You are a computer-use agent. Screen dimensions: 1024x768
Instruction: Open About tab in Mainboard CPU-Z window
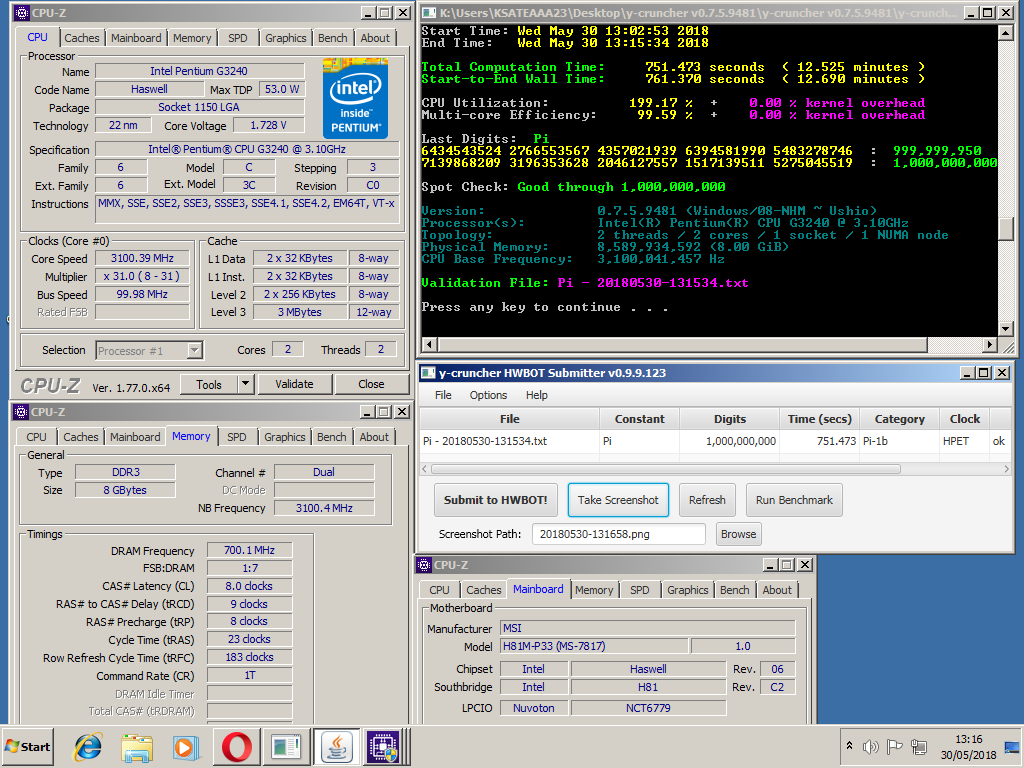(777, 590)
